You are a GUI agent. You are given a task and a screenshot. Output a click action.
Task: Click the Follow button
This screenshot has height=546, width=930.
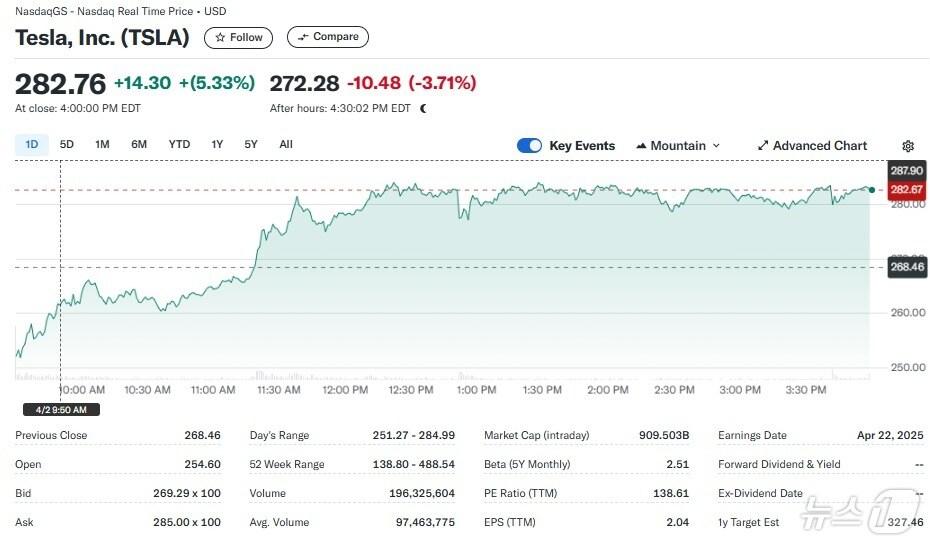tap(238, 38)
